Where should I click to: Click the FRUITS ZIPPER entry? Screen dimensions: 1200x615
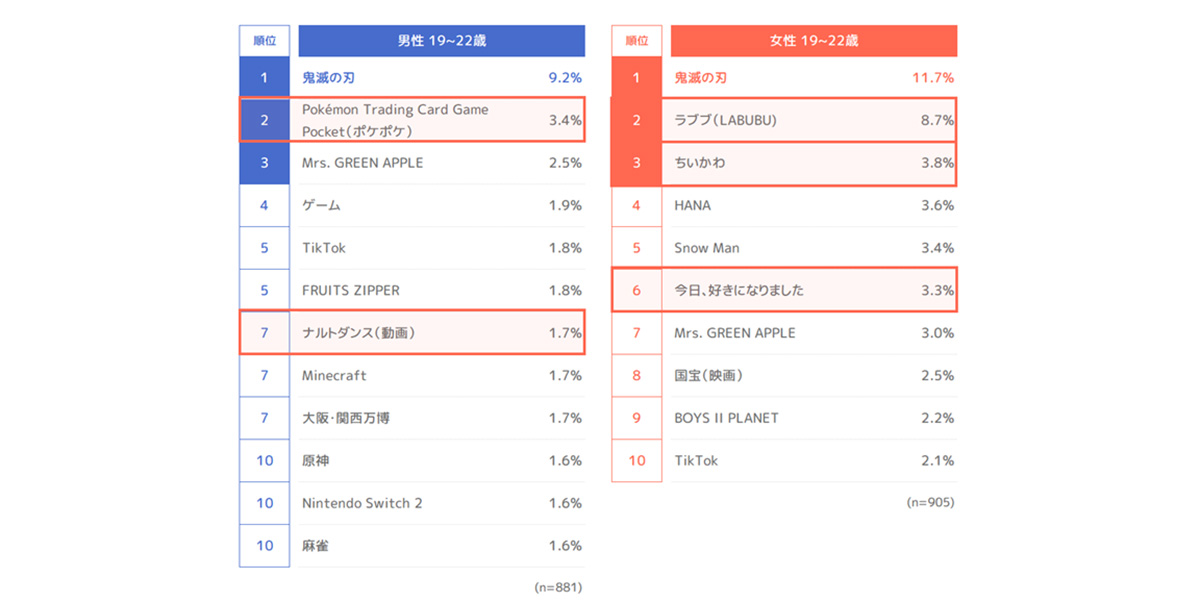[x=351, y=291]
